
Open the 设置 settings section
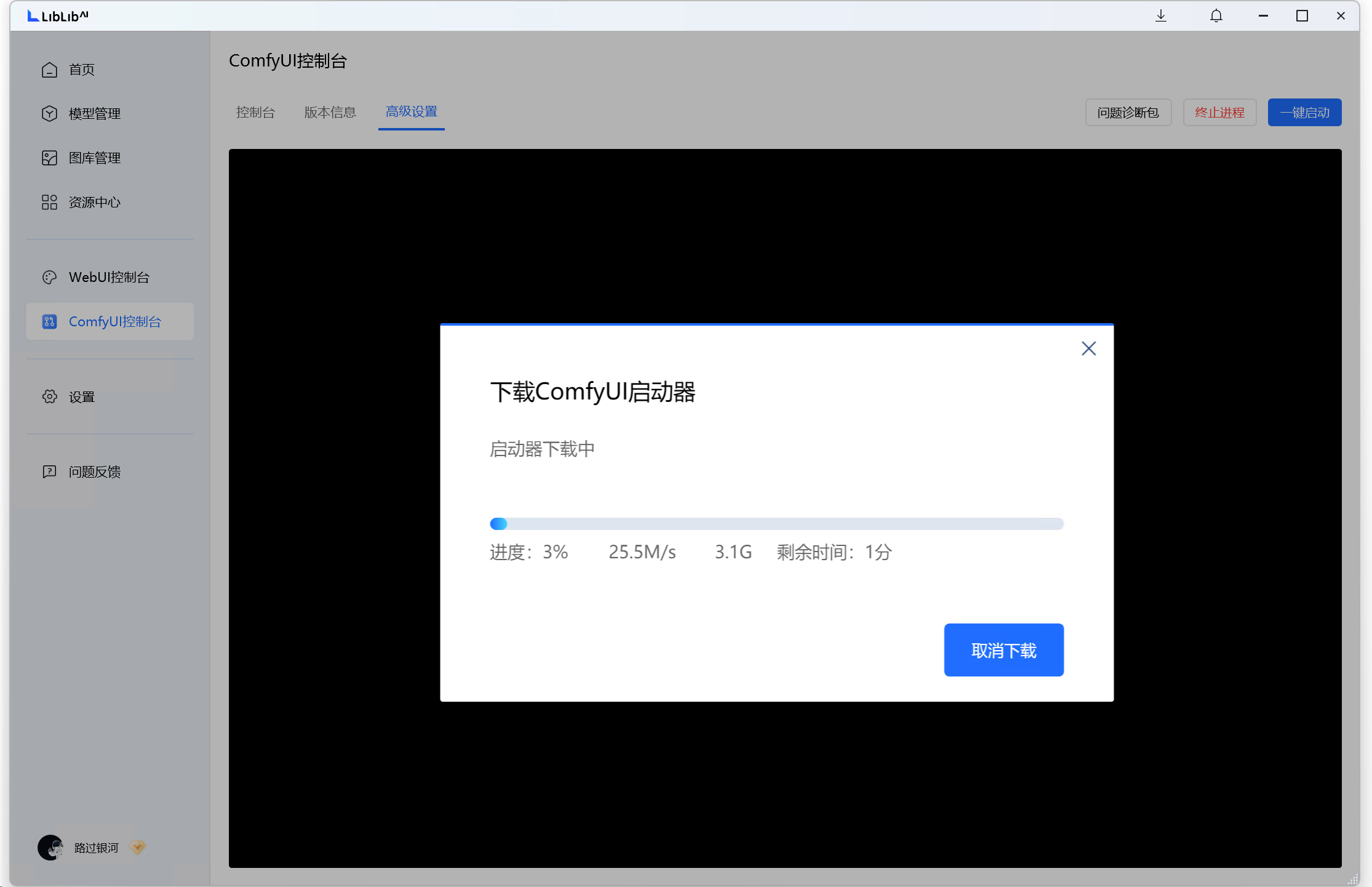pos(81,396)
